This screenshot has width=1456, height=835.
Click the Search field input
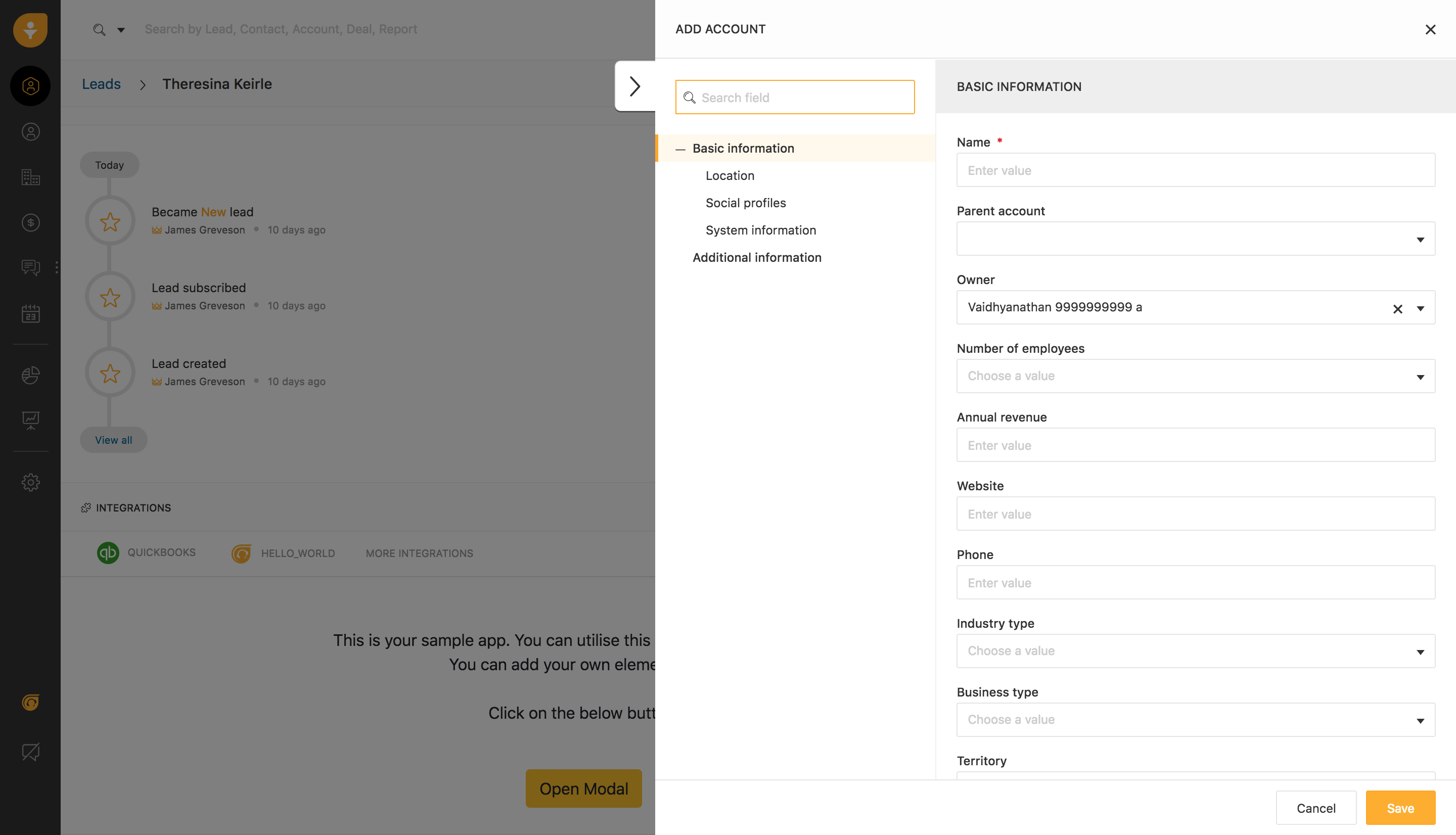pos(795,97)
